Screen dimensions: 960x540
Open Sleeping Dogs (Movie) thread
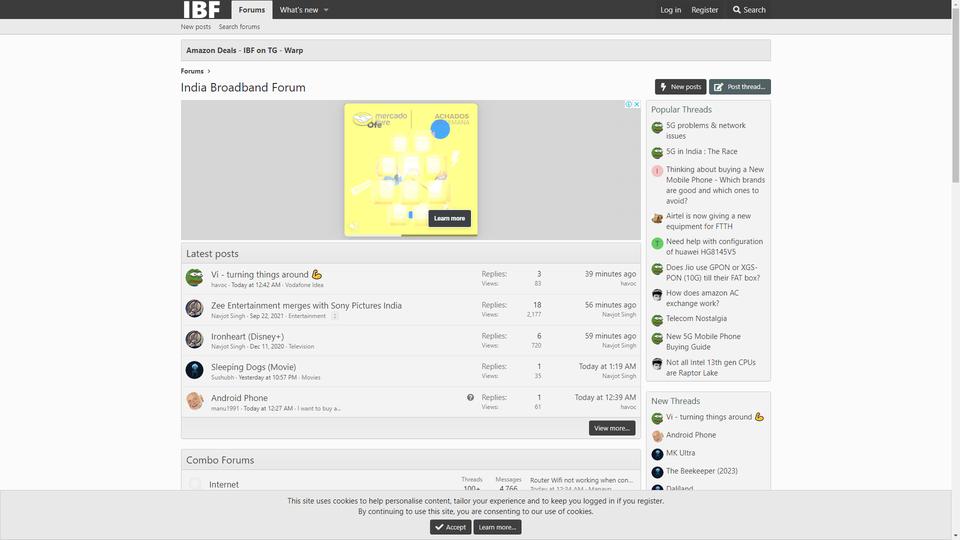[253, 367]
